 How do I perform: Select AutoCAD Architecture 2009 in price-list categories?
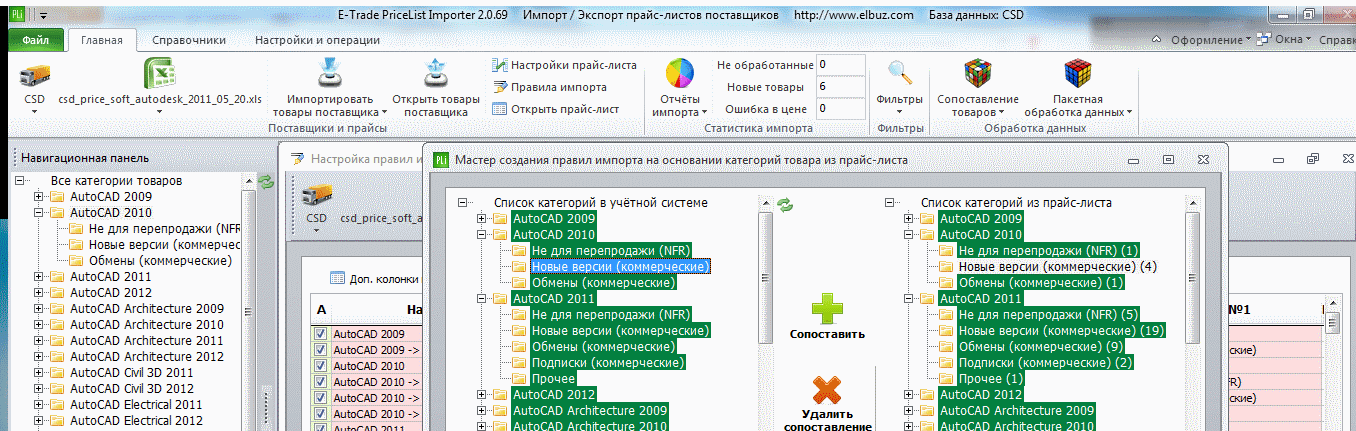coord(1017,411)
